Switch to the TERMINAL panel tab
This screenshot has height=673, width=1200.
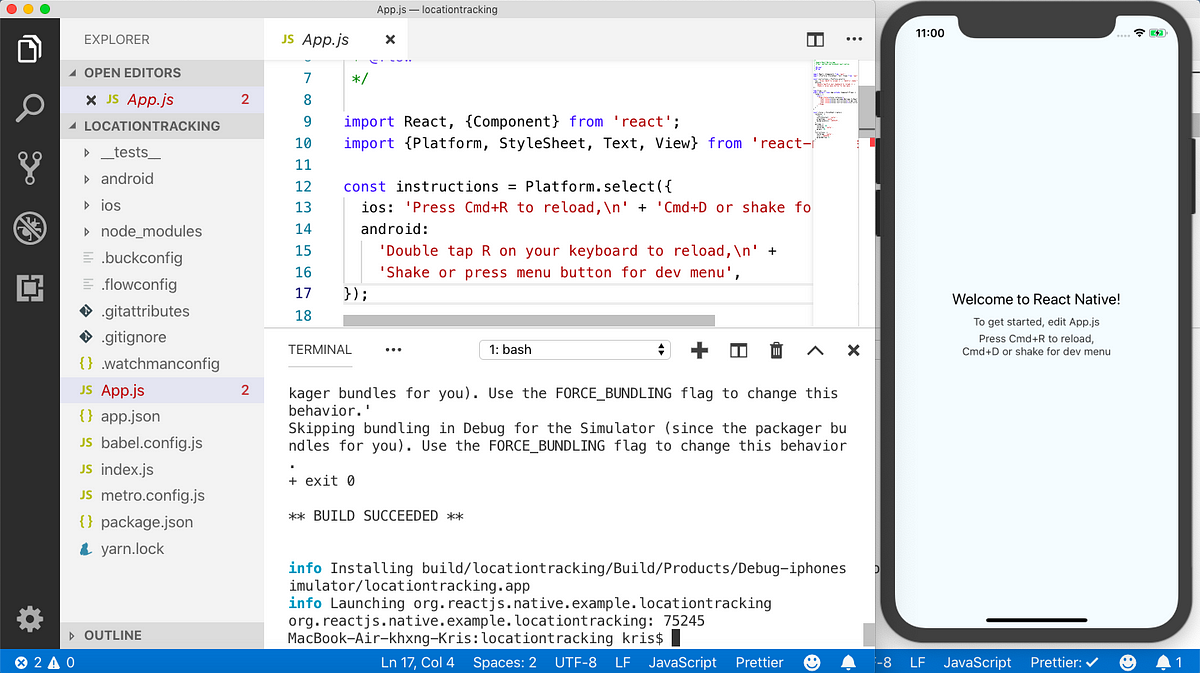click(x=320, y=350)
